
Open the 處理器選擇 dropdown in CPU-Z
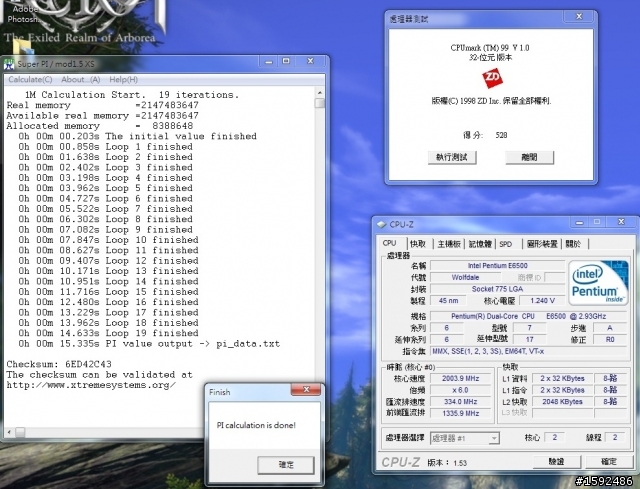[x=465, y=438]
